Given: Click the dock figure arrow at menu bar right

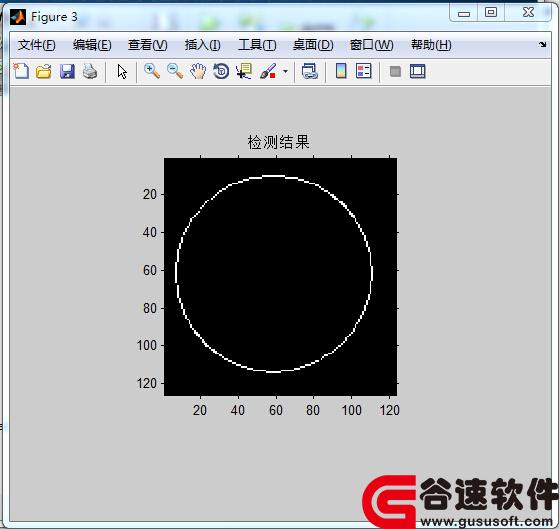Looking at the screenshot, I should click(543, 45).
